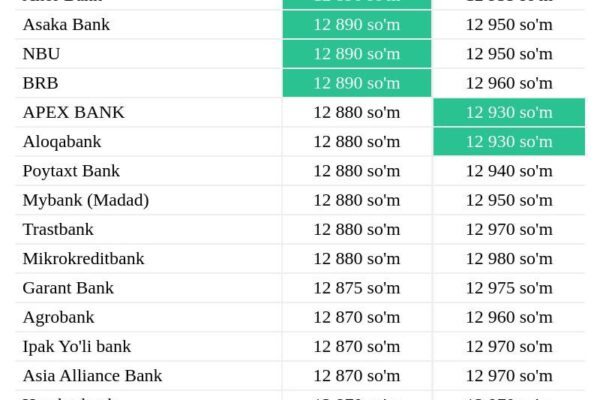Click Mybank (Madad) name
Screen dimensions: 600x400
tap(86, 200)
